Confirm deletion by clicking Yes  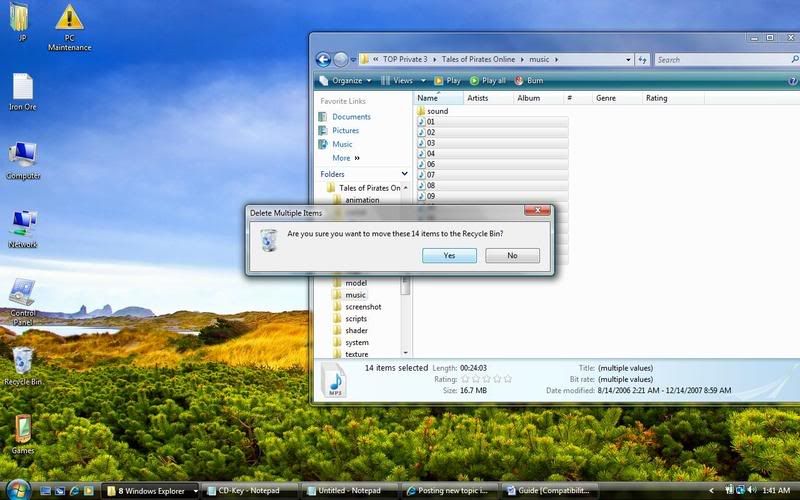449,256
